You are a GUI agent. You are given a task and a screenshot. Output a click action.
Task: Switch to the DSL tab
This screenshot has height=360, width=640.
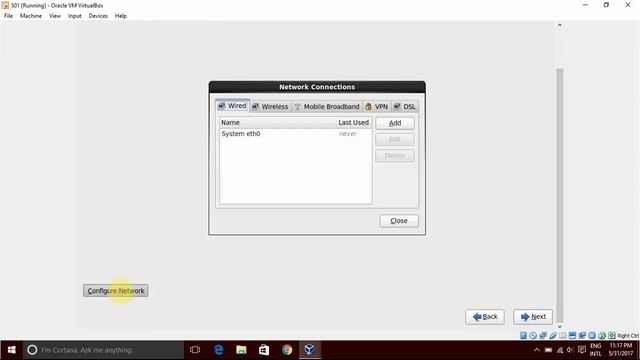click(x=405, y=107)
